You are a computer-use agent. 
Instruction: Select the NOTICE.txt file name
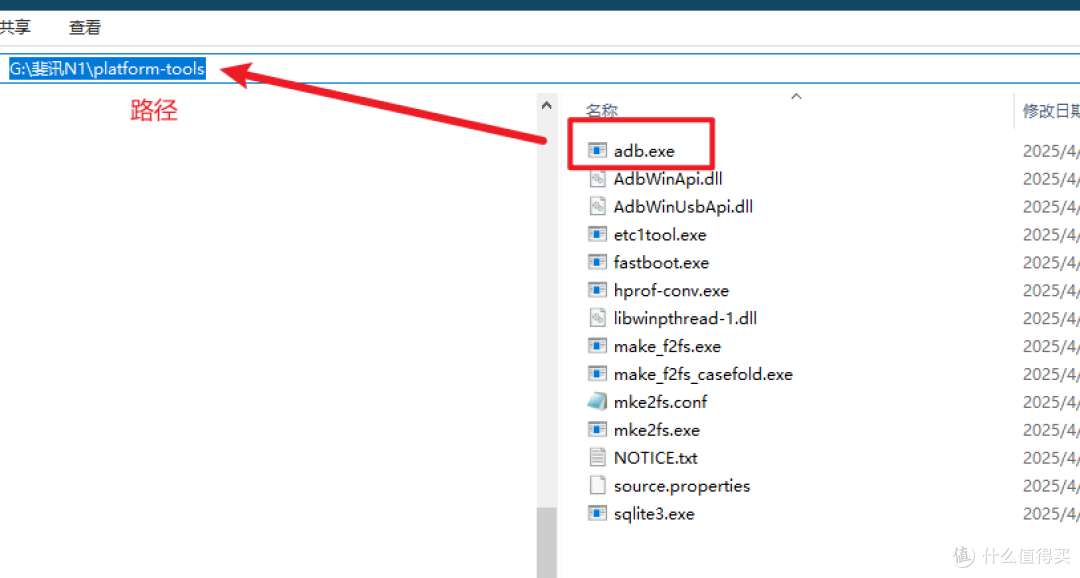(656, 458)
